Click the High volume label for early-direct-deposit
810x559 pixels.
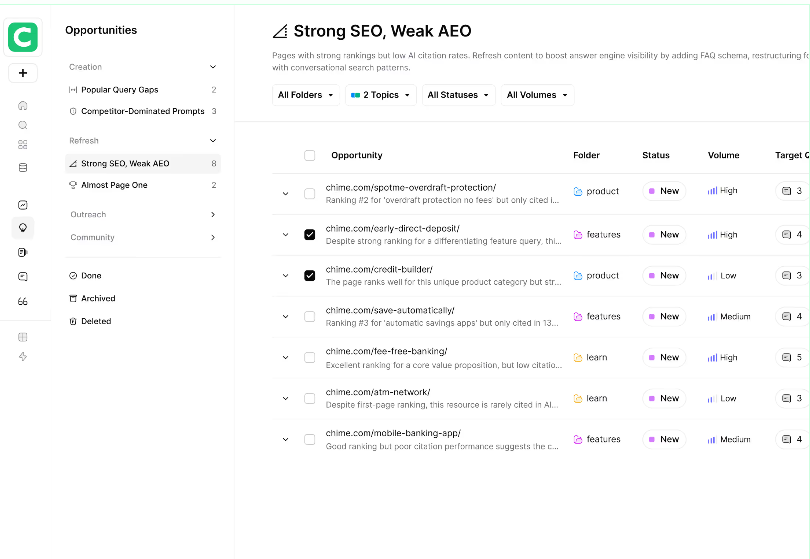pyautogui.click(x=728, y=235)
